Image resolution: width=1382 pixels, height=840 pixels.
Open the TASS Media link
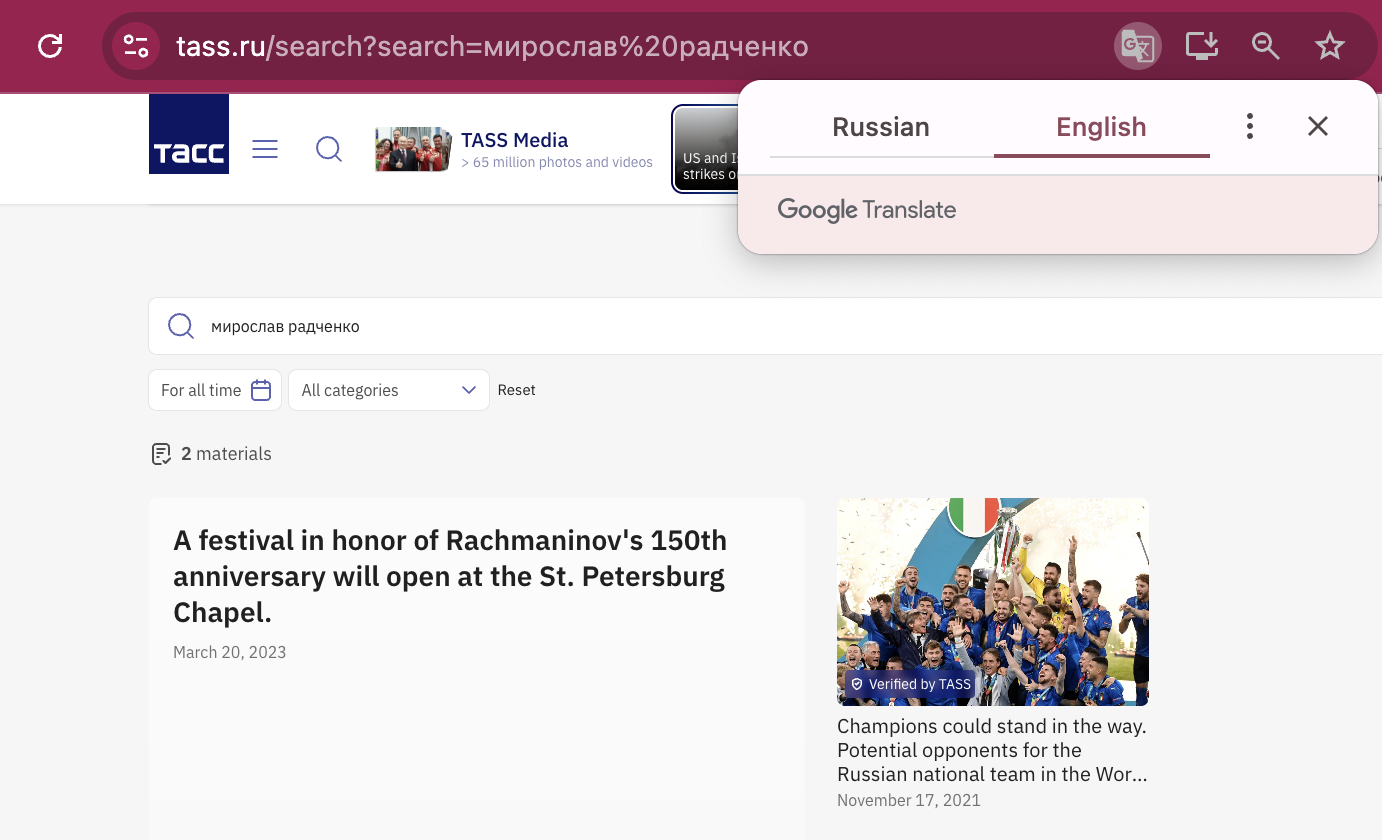[514, 140]
